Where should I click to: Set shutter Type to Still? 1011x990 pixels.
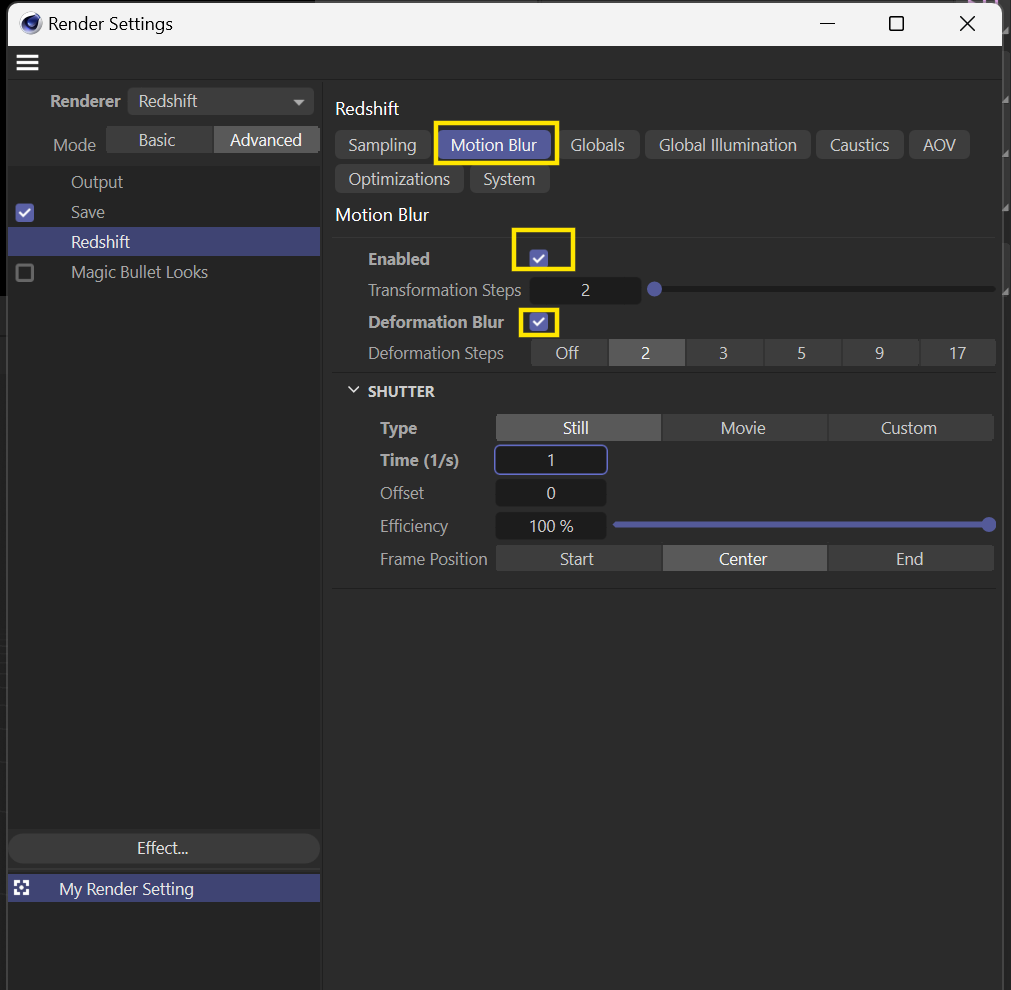[578, 428]
